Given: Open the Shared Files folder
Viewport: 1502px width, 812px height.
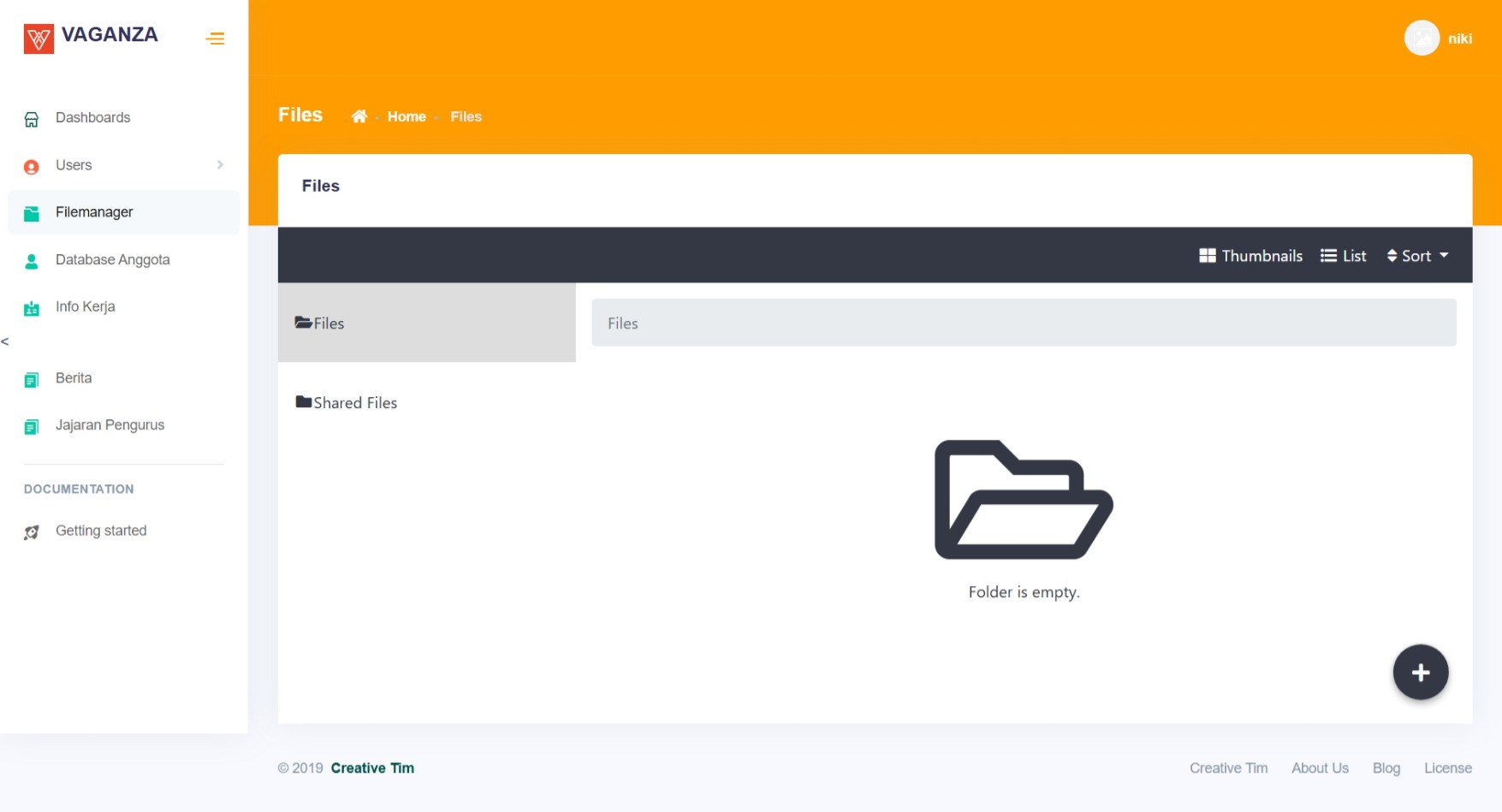Looking at the screenshot, I should coord(347,403).
